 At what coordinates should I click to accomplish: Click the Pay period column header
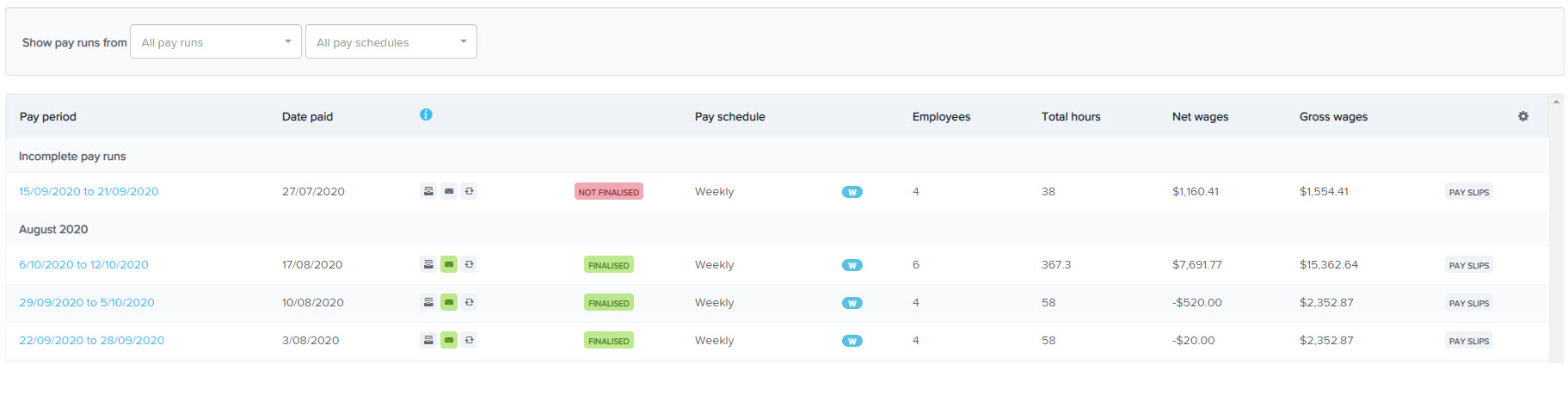48,116
